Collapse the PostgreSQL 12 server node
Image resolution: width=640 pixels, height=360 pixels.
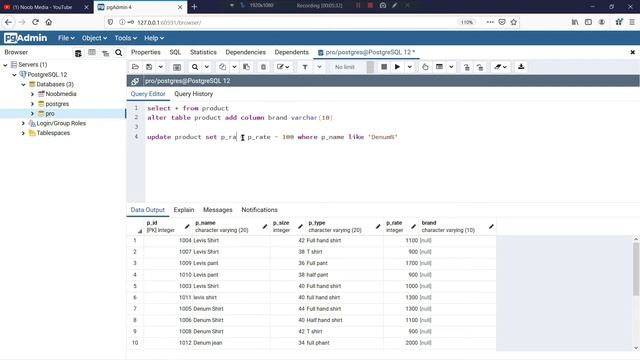(x=14, y=75)
